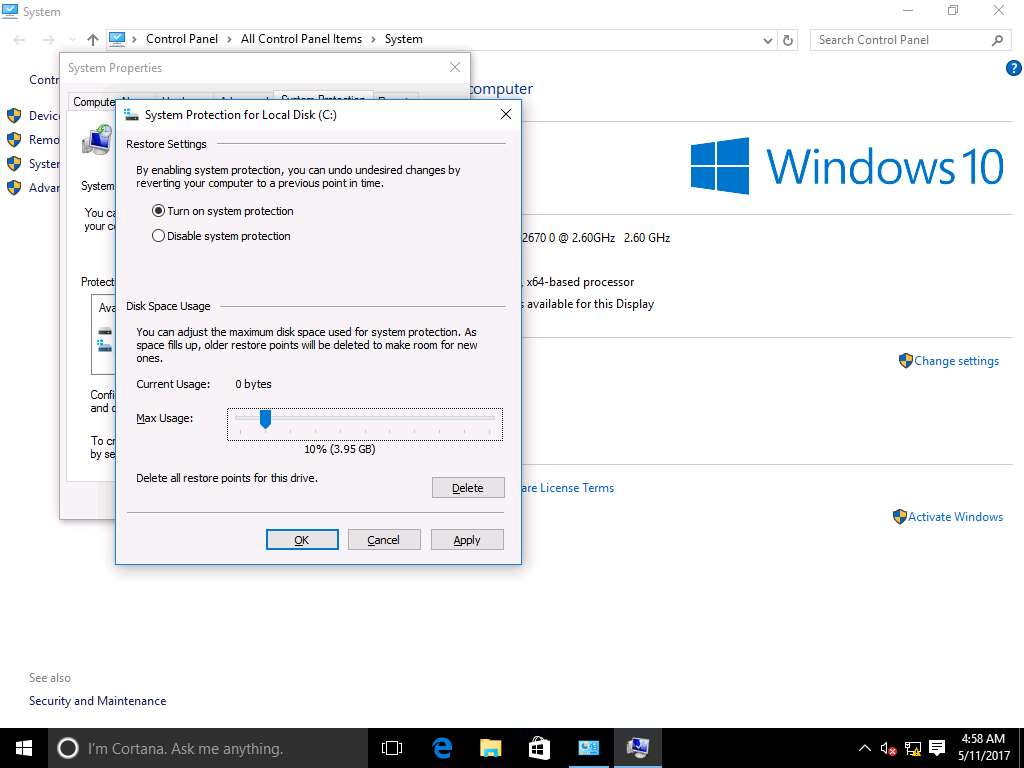Image resolution: width=1024 pixels, height=768 pixels.
Task: Expand the address bar history dropdown
Action: (768, 40)
